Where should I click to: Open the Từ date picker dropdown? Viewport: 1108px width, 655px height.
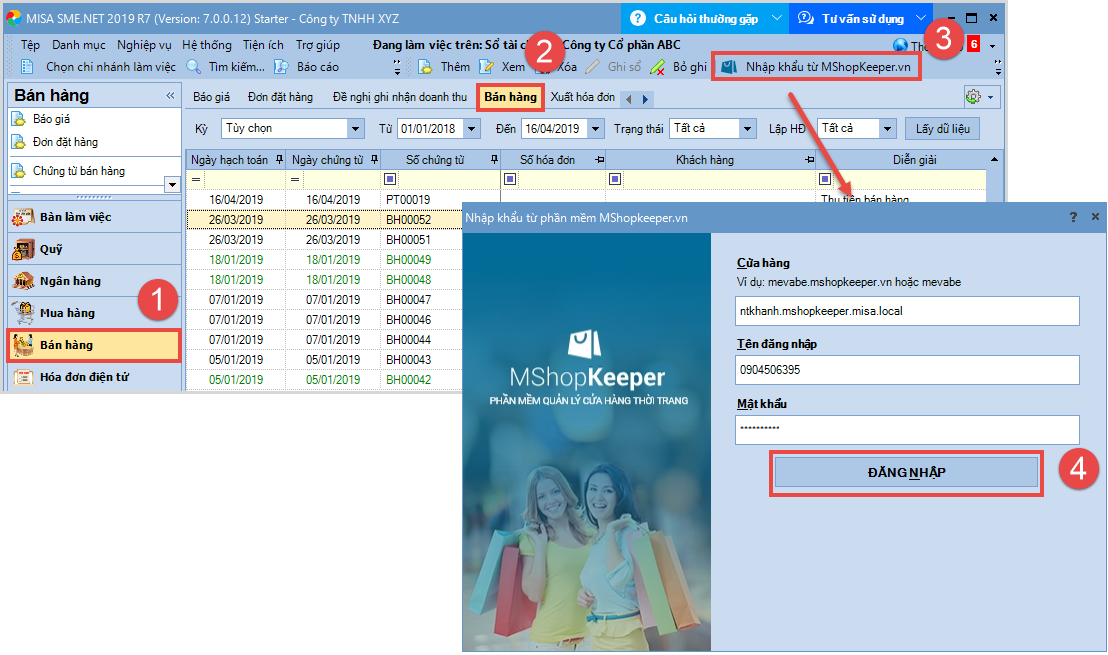pyautogui.click(x=472, y=129)
